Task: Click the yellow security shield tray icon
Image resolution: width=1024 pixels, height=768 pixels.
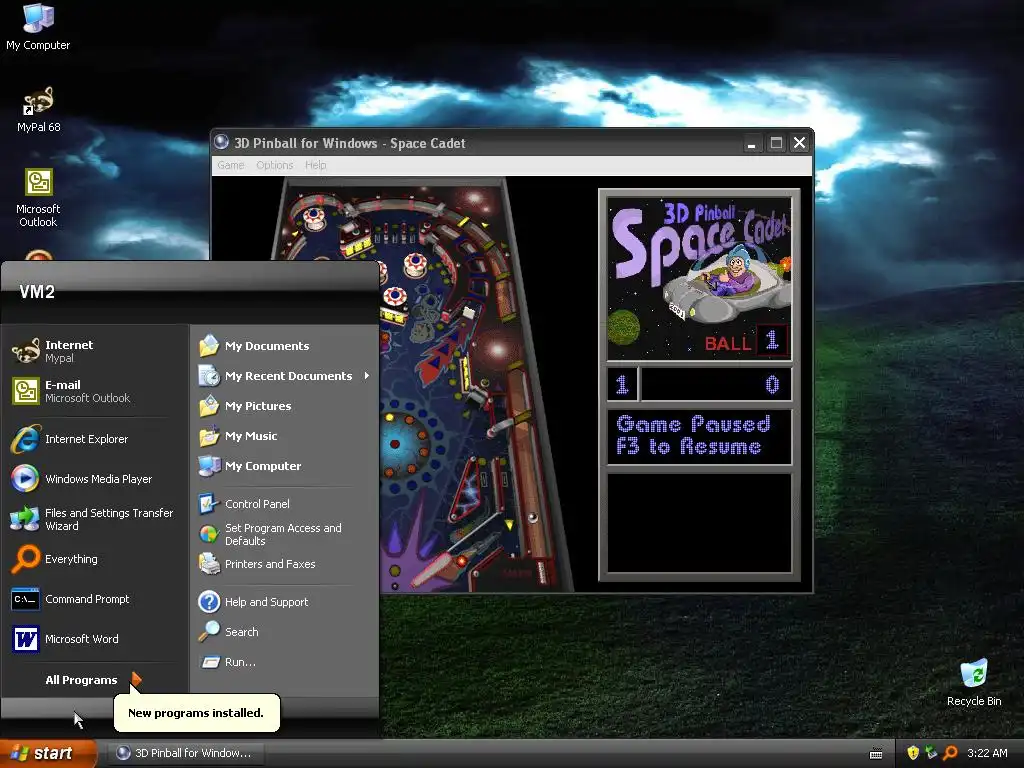Action: click(x=913, y=753)
